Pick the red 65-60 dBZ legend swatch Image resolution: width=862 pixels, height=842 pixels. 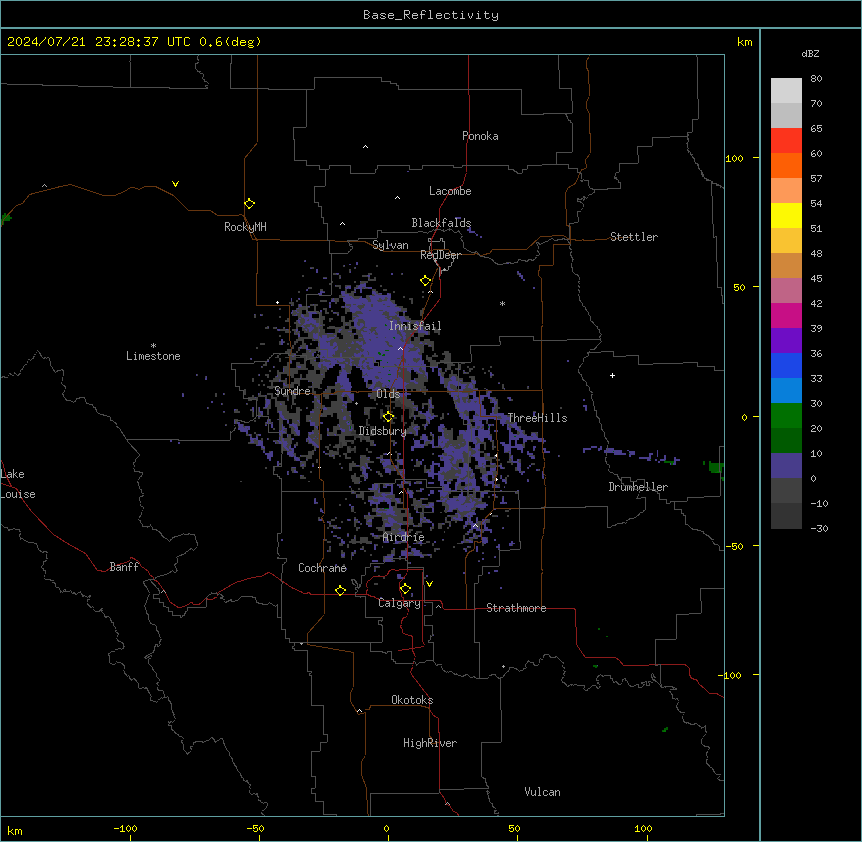point(786,140)
